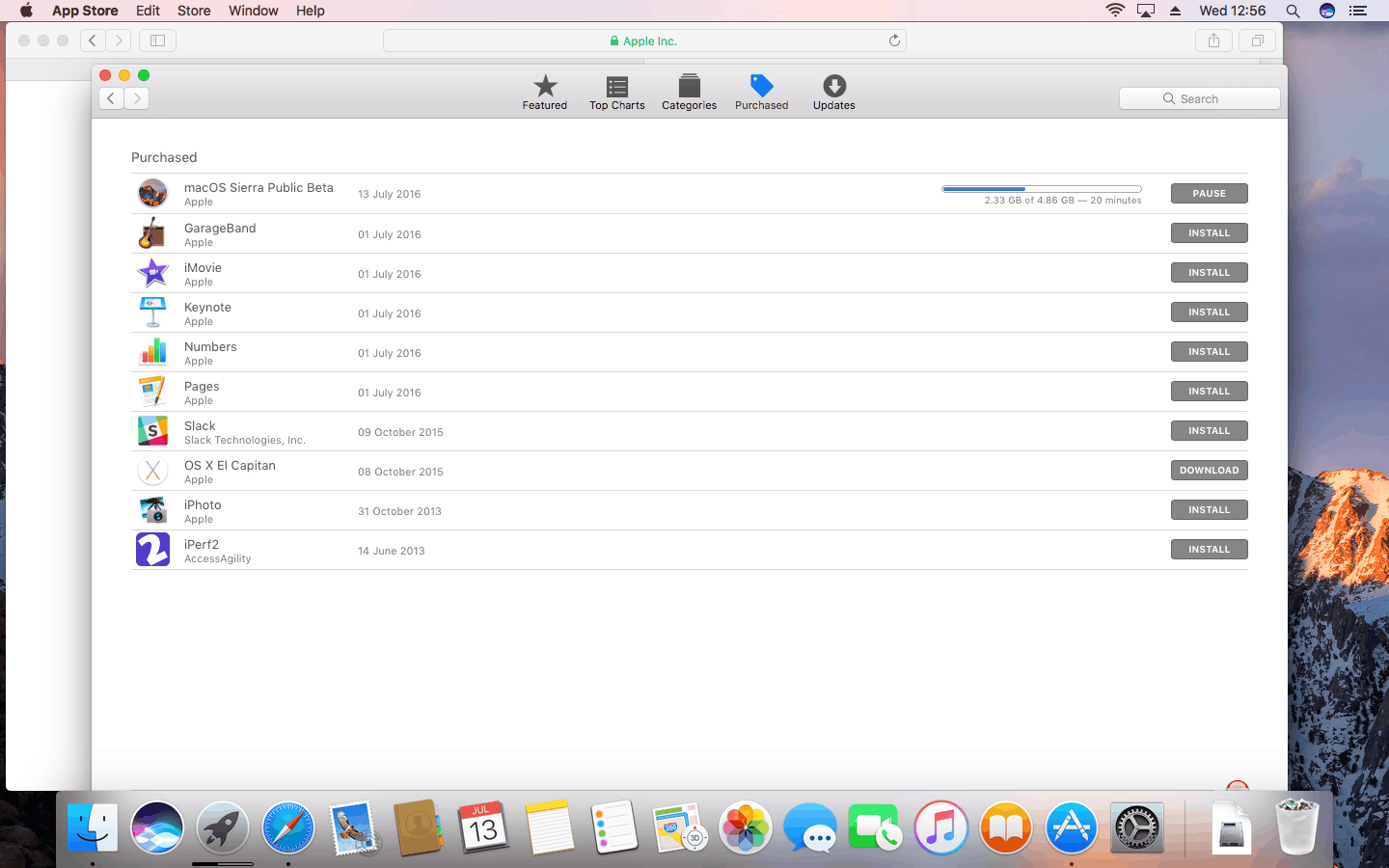Viewport: 1389px width, 868px height.
Task: Open the Wi-Fi status menu
Action: click(x=1115, y=11)
